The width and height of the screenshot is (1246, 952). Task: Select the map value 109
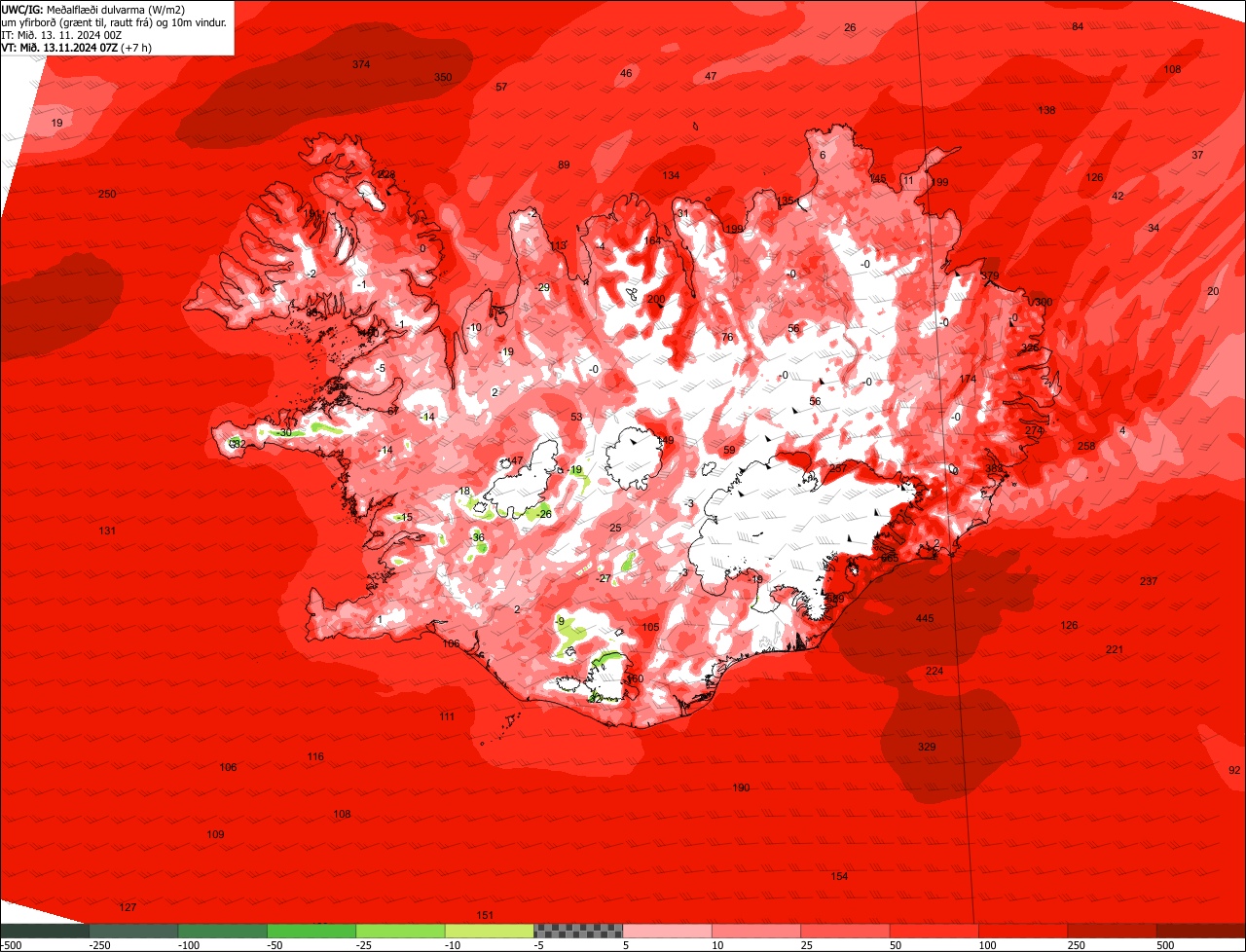click(215, 834)
